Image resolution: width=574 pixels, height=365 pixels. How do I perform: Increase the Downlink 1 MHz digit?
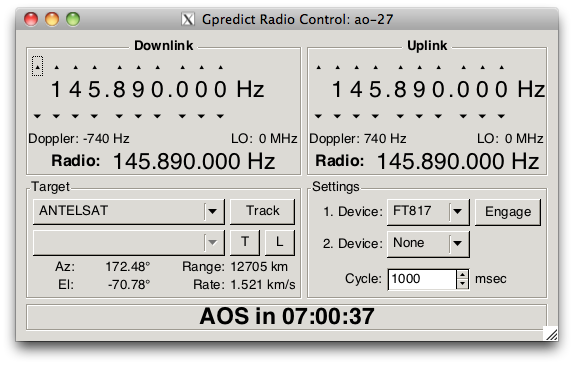[94, 67]
